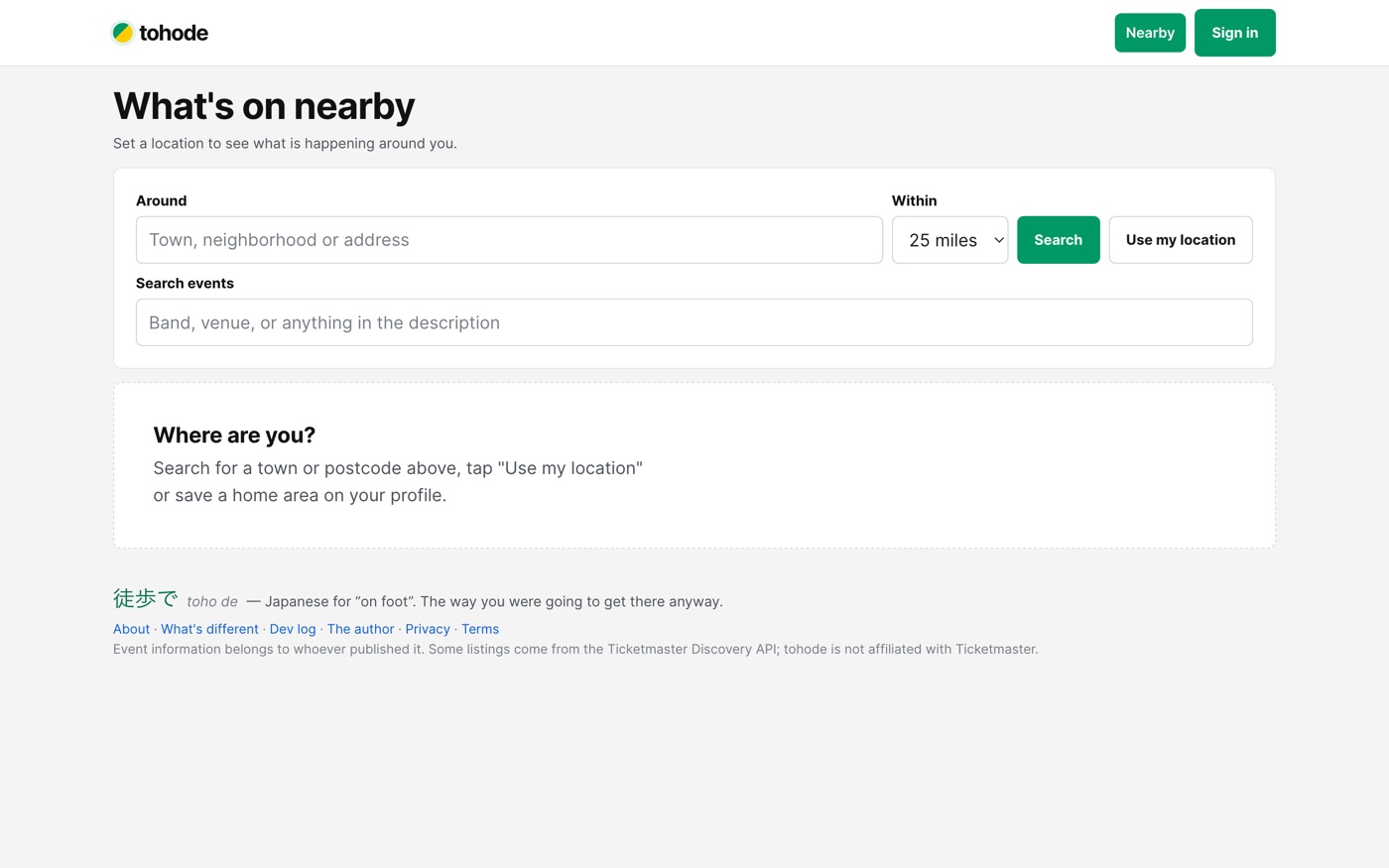Focus the Search events input field
This screenshot has height=868, width=1389.
click(x=694, y=322)
